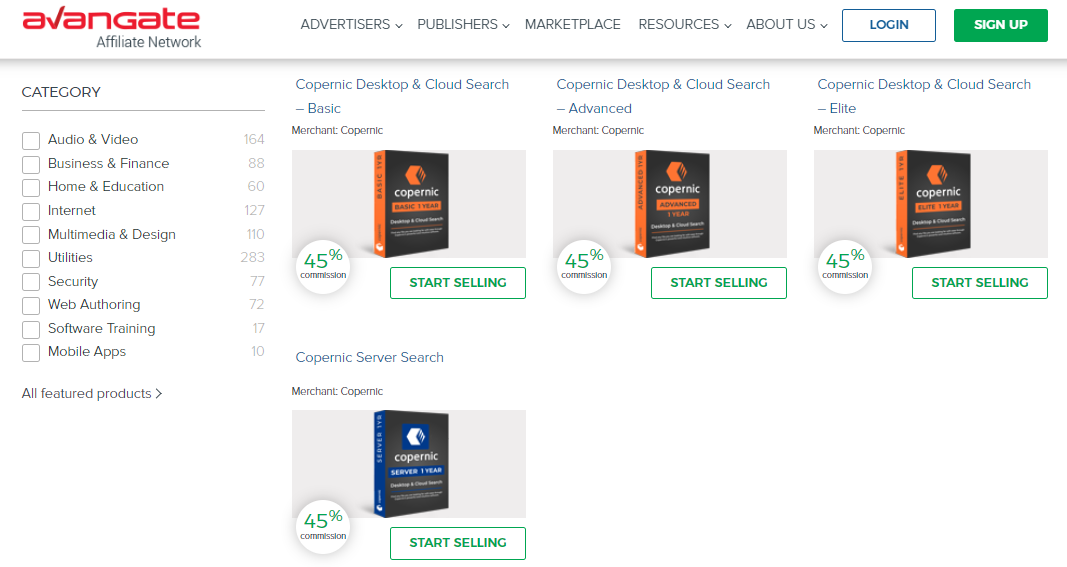Click the Avangate Affiliate Network logo
The height and width of the screenshot is (567, 1067).
(112, 28)
